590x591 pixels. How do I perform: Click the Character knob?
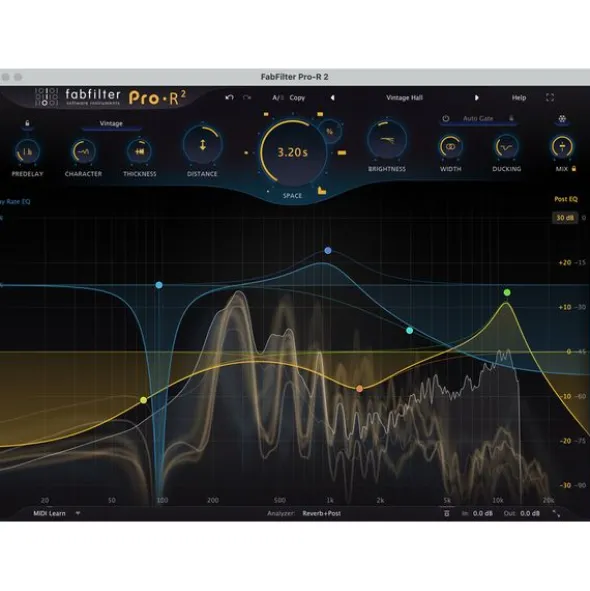click(83, 152)
